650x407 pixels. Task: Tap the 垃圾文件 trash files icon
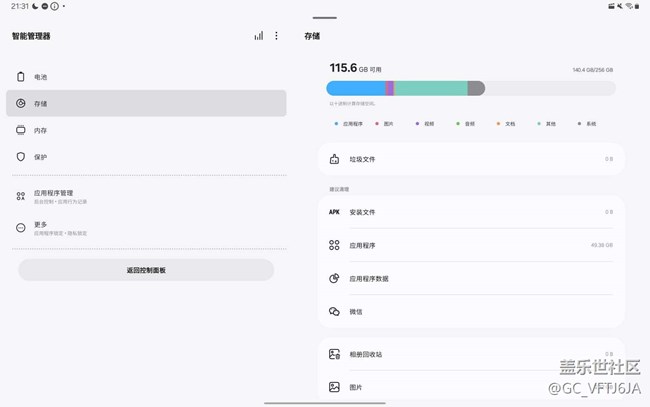pyautogui.click(x=334, y=159)
